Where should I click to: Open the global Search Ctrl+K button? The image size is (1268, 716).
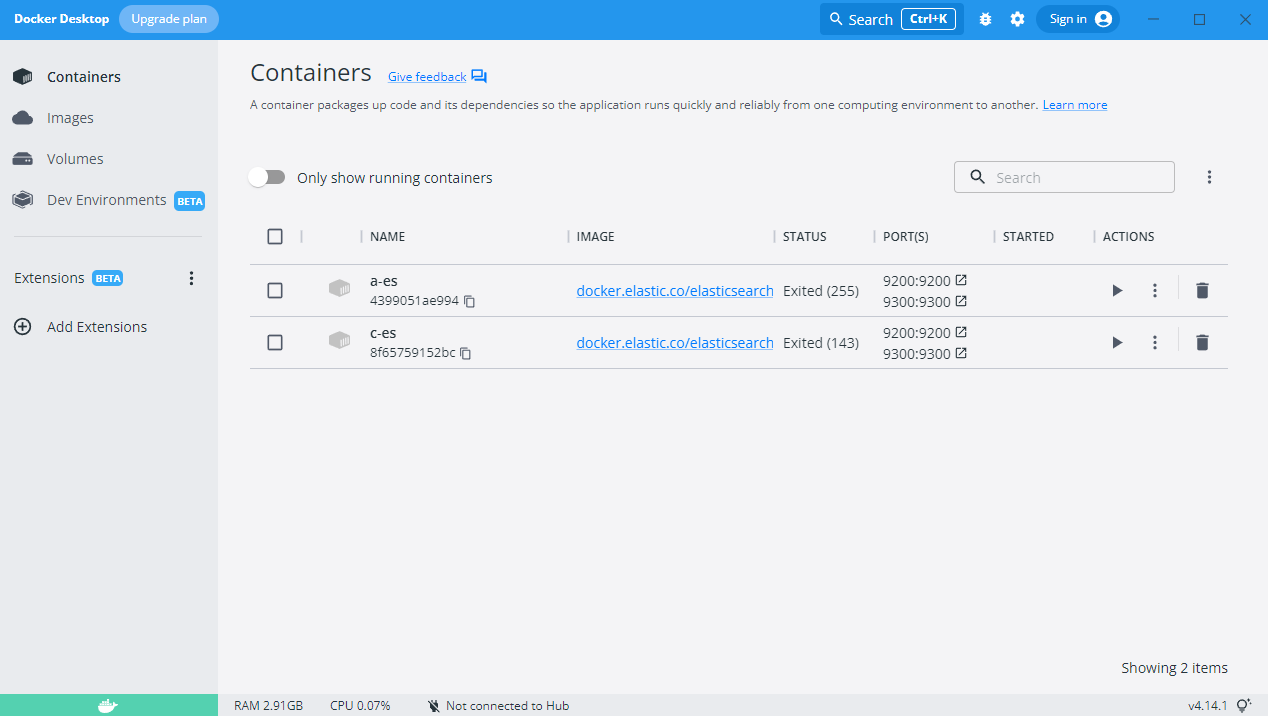pyautogui.click(x=891, y=19)
